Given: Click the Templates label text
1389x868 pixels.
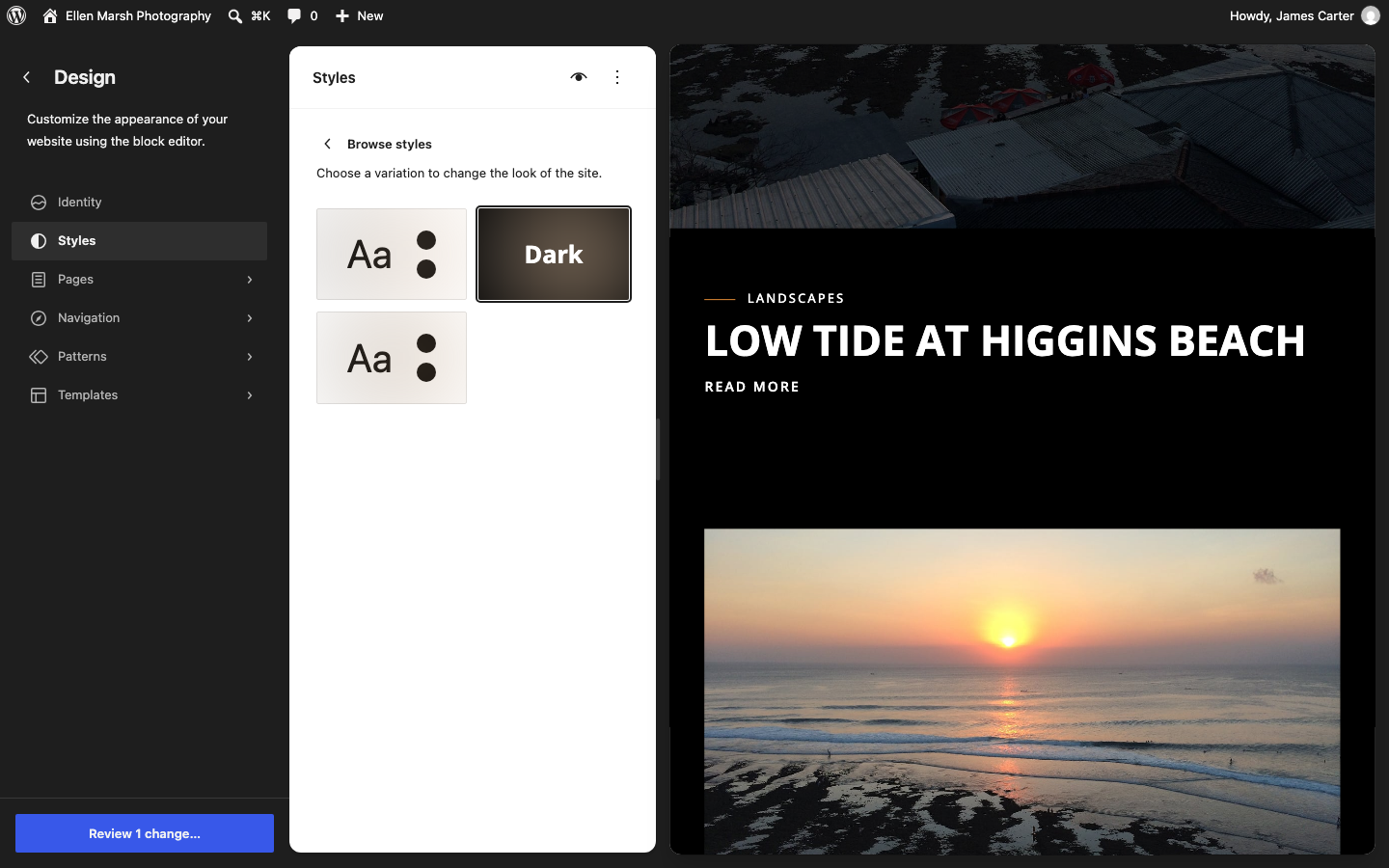Looking at the screenshot, I should tap(88, 395).
